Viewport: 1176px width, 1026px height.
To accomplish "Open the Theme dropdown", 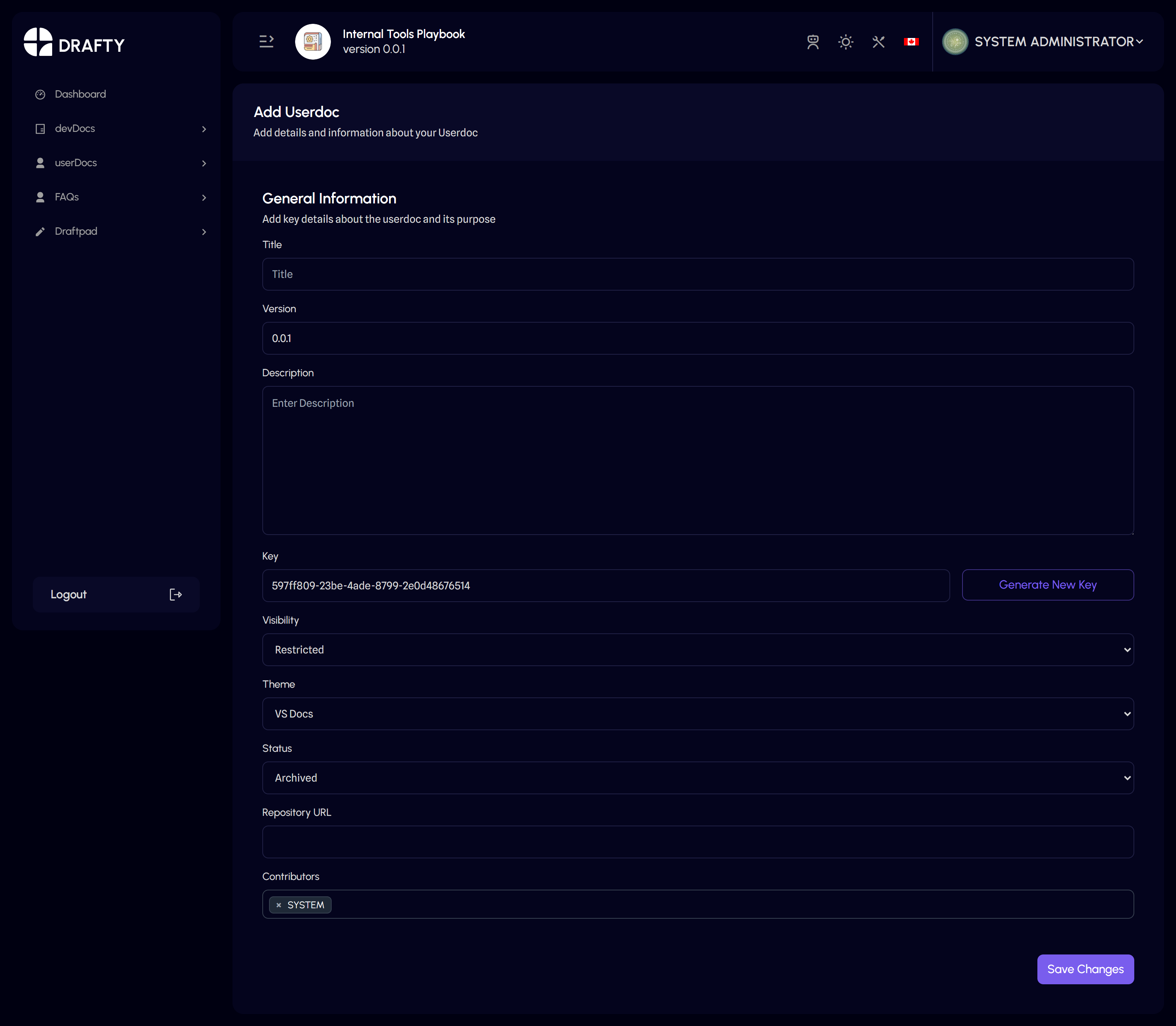I will 697,713.
